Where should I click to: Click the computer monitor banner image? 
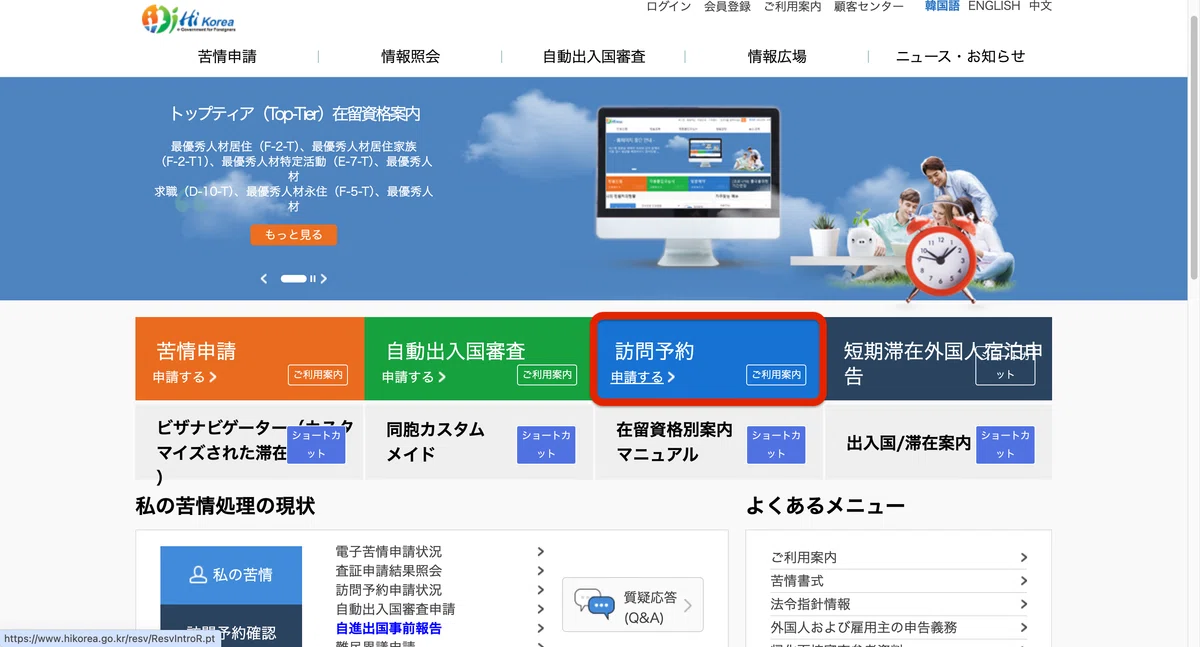point(686,185)
